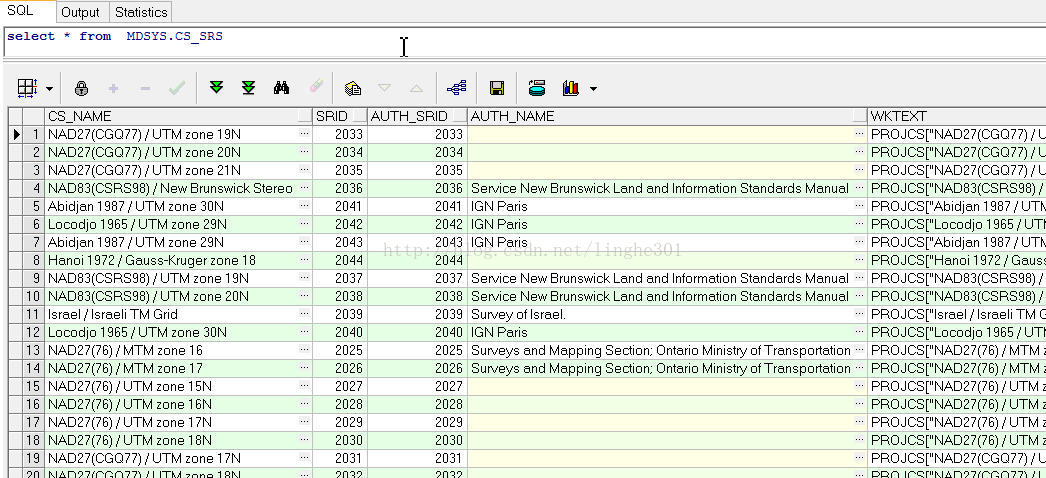Click the sort button in AUTH_NAME header
The image size is (1046, 478).
860,117
